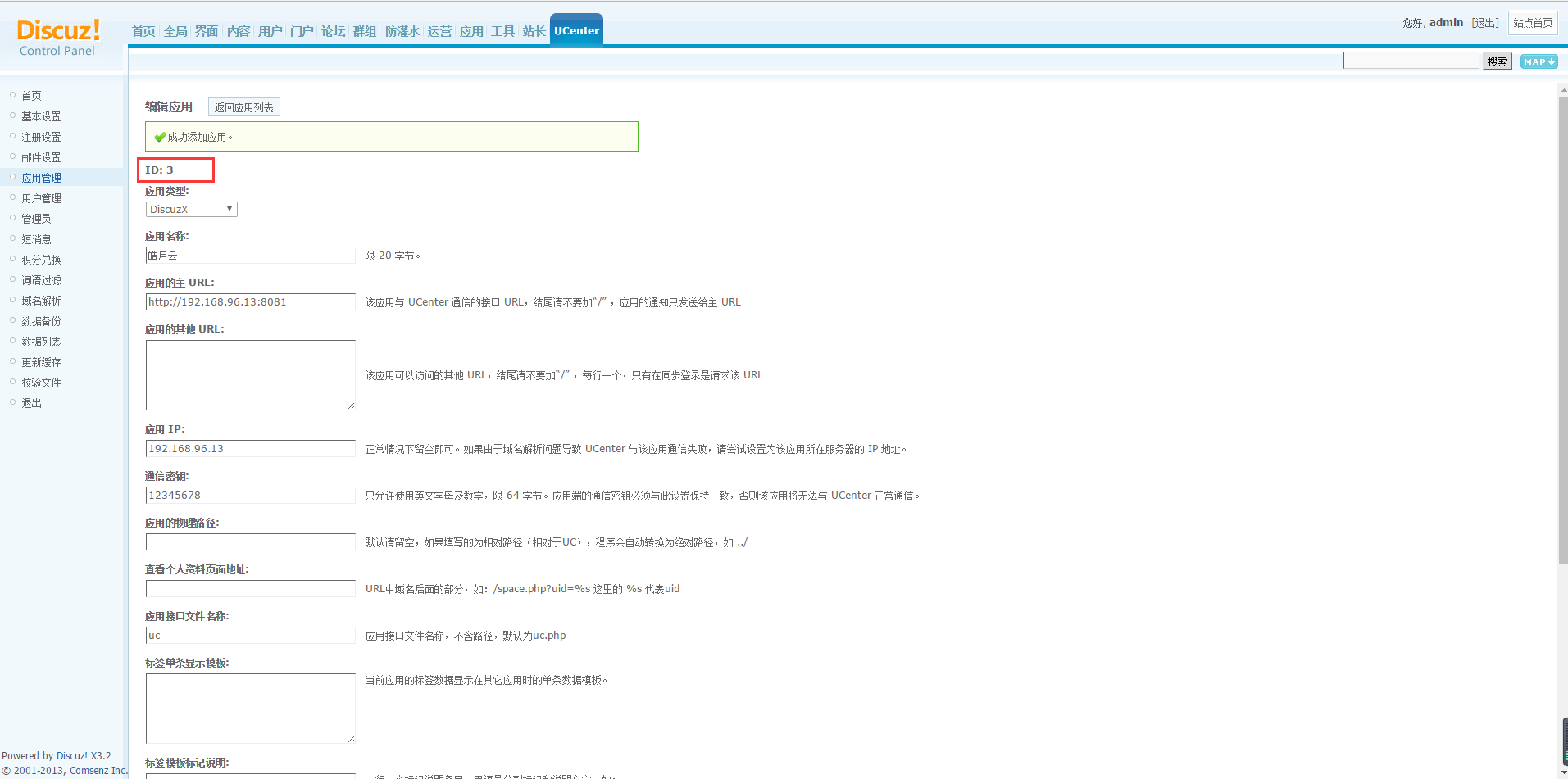This screenshot has height=779, width=1568.
Task: Open 校验文件 in the sidebar
Action: click(x=41, y=383)
